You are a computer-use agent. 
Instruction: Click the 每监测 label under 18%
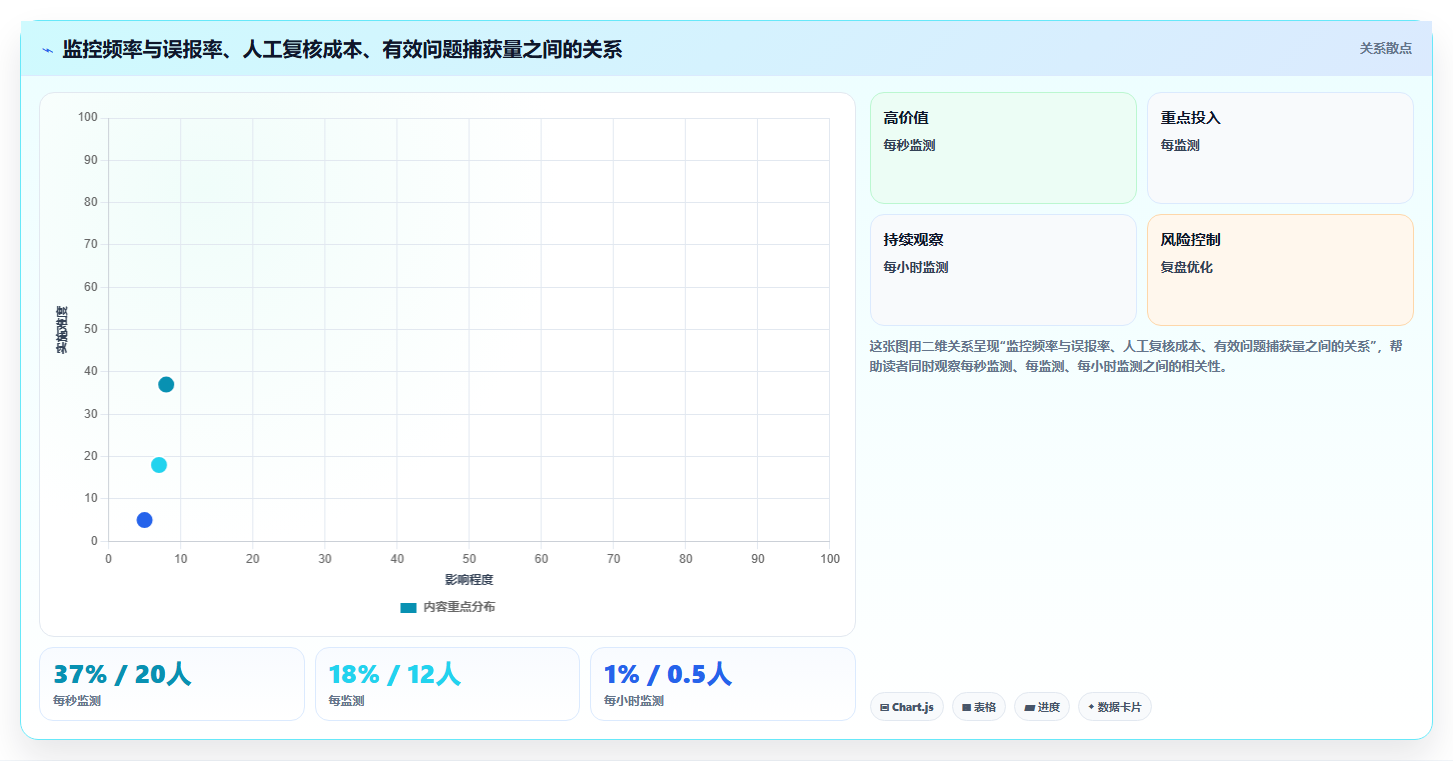click(x=346, y=701)
